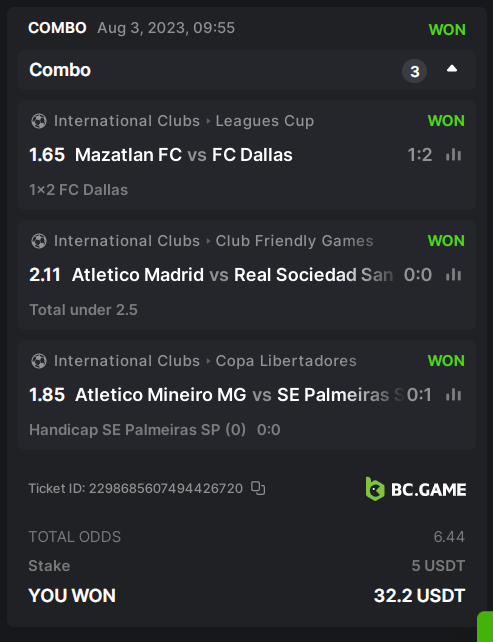
Task: Click the soccer ball icon beside Leagues Cup
Action: tap(39, 121)
